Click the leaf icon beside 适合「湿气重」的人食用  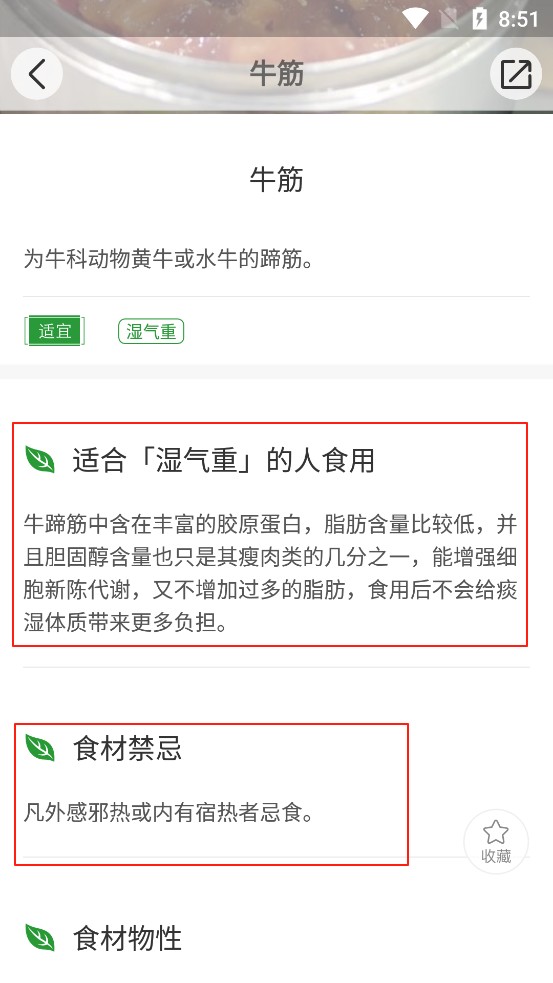click(40, 460)
